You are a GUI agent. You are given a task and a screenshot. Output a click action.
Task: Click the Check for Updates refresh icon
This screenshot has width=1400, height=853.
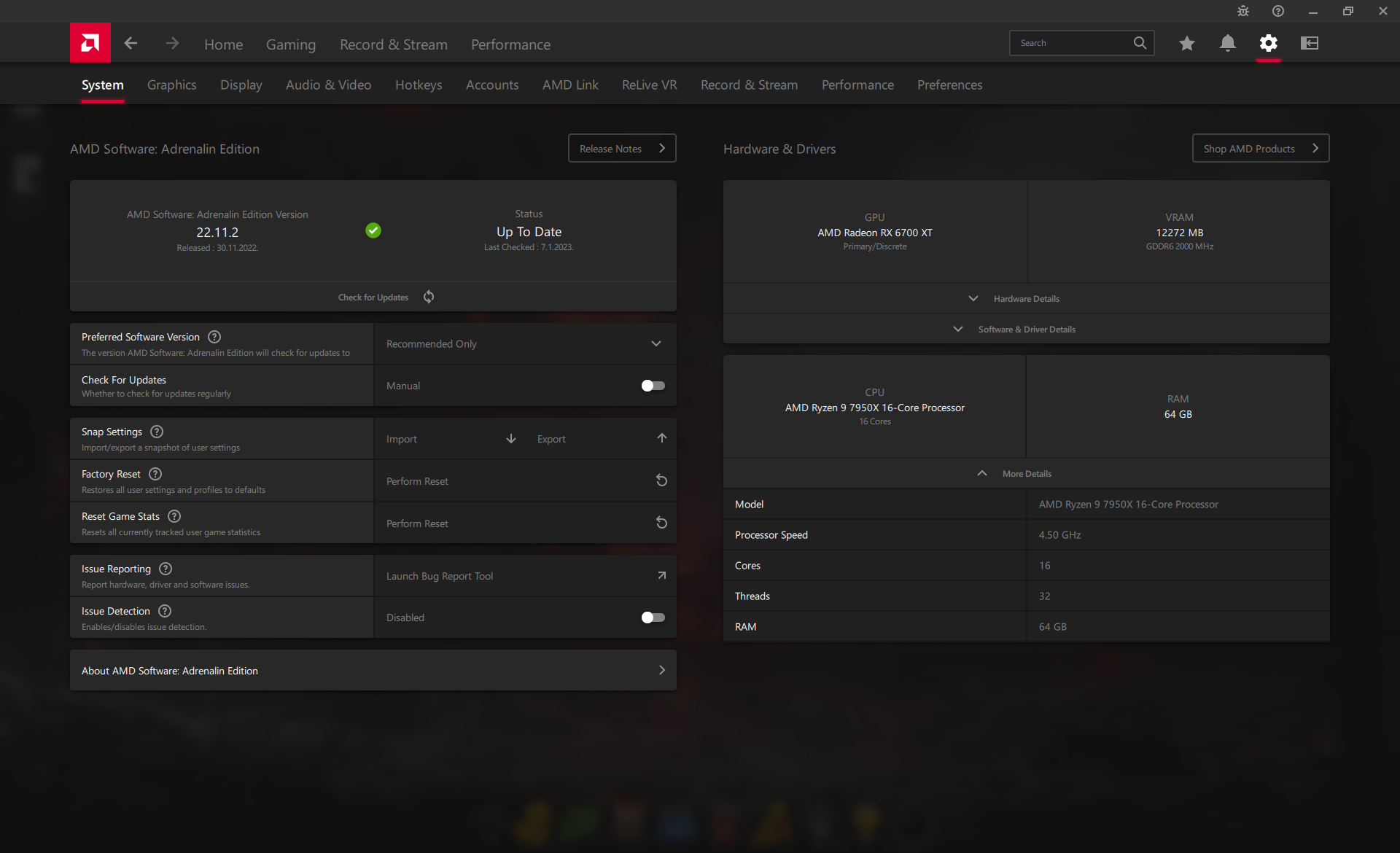[x=429, y=297]
